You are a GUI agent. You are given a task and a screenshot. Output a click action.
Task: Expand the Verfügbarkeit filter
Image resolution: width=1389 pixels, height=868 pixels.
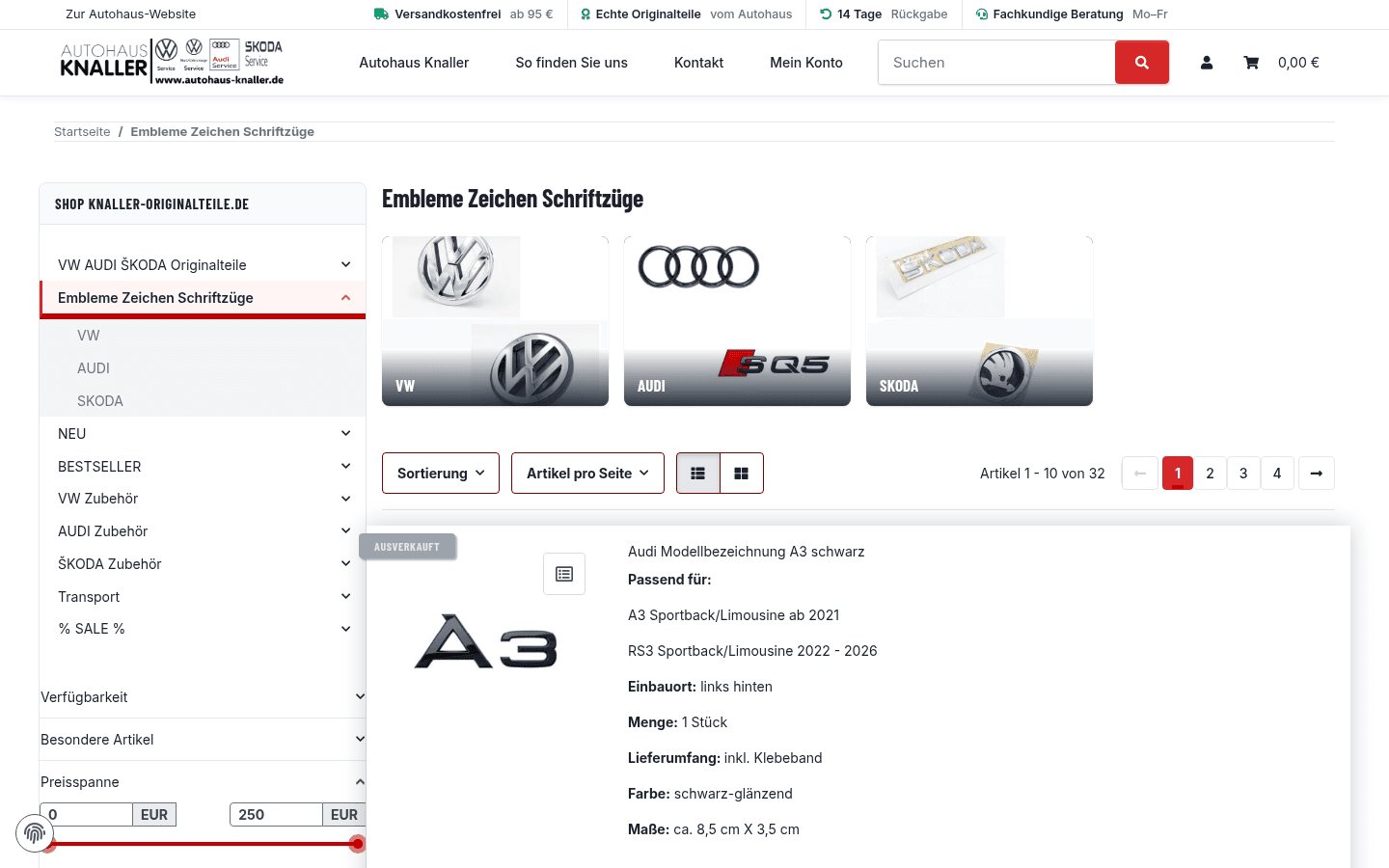click(x=203, y=697)
